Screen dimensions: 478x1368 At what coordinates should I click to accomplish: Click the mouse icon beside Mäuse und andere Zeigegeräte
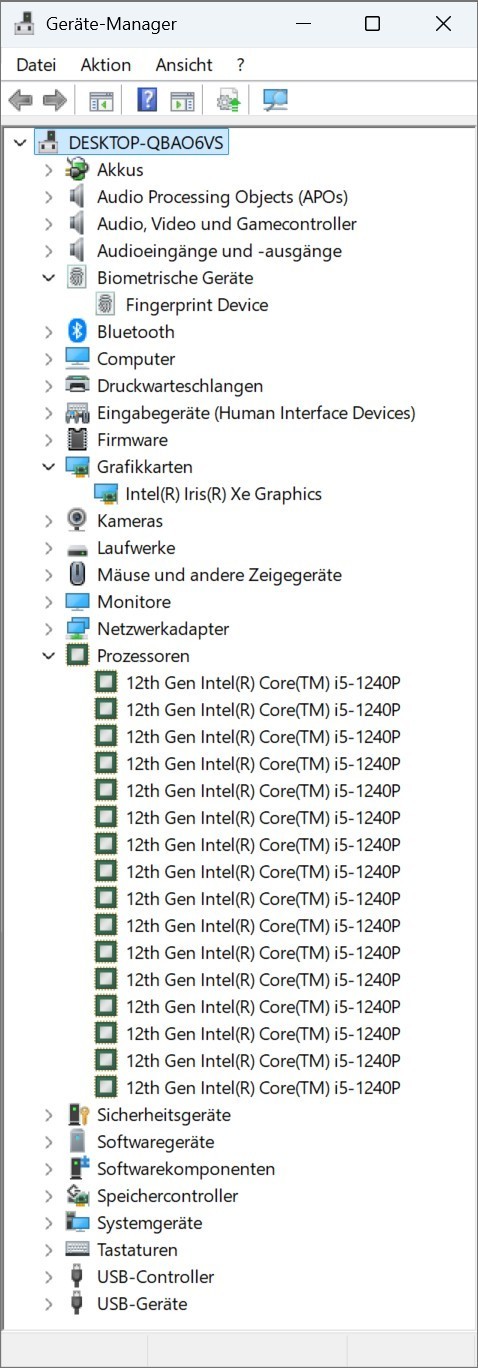pyautogui.click(x=77, y=575)
